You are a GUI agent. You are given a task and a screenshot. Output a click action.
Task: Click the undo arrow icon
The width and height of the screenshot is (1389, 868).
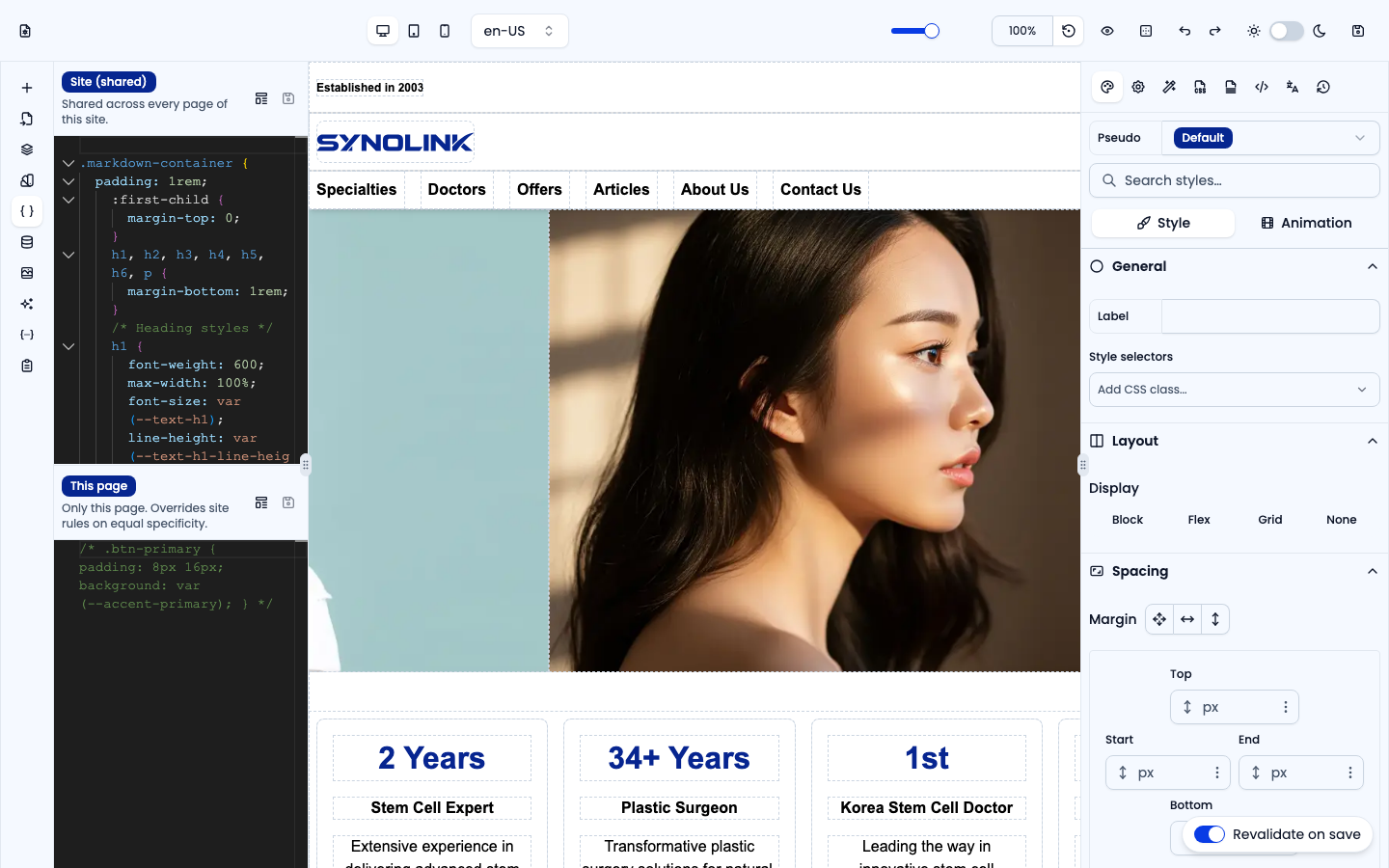click(1185, 31)
